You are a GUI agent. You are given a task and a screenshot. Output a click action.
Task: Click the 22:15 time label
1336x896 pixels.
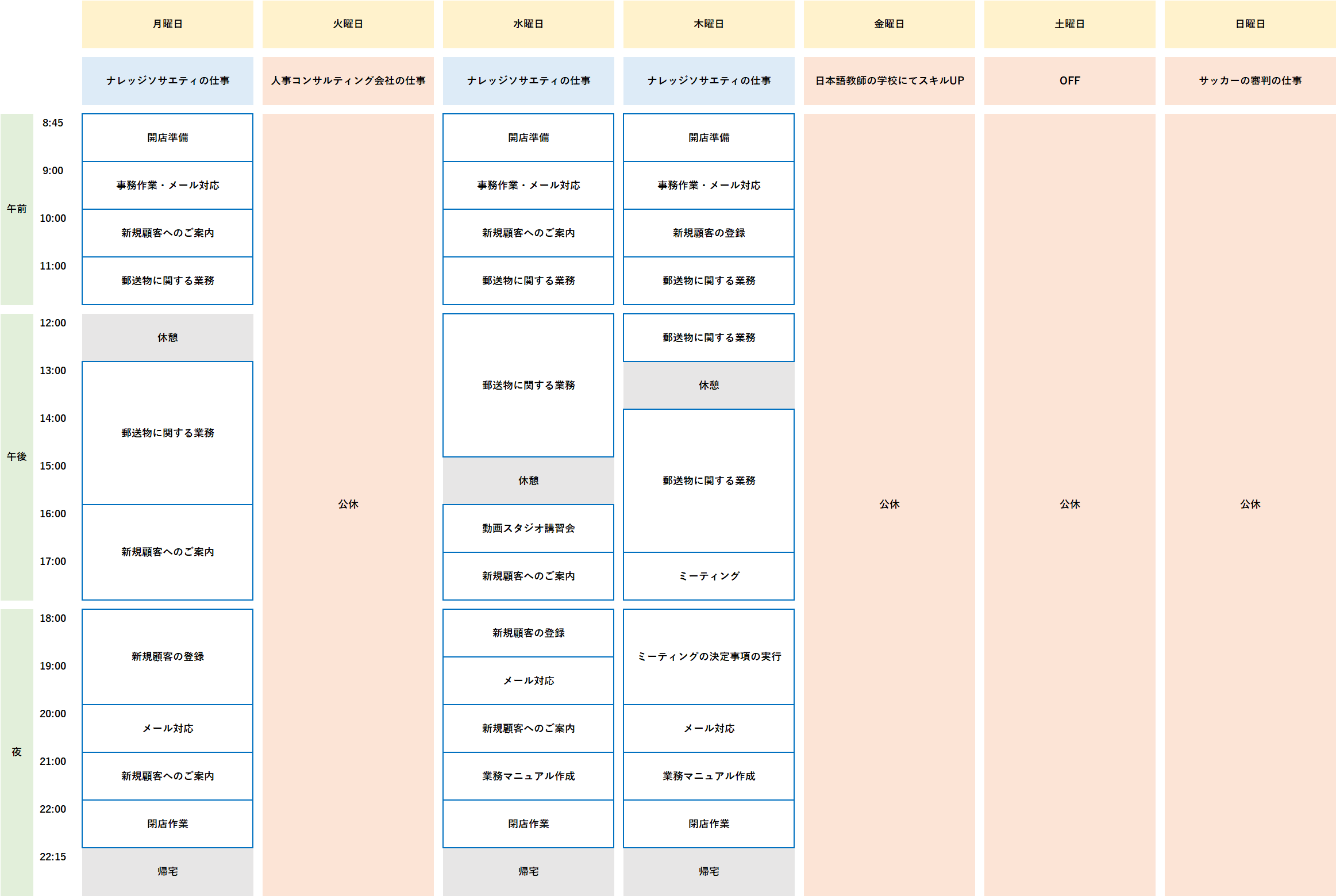pos(53,857)
